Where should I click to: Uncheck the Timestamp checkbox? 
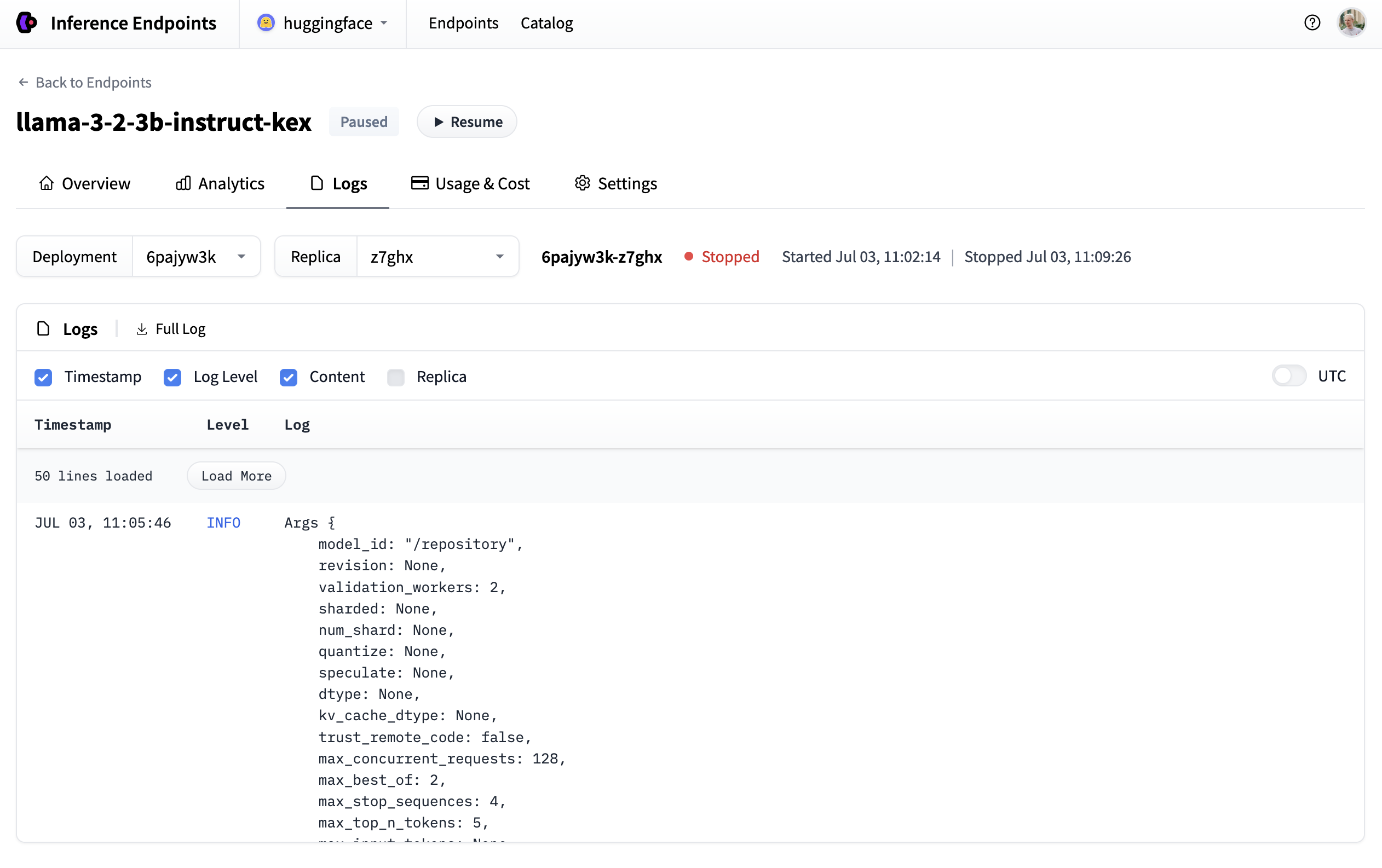pos(43,377)
